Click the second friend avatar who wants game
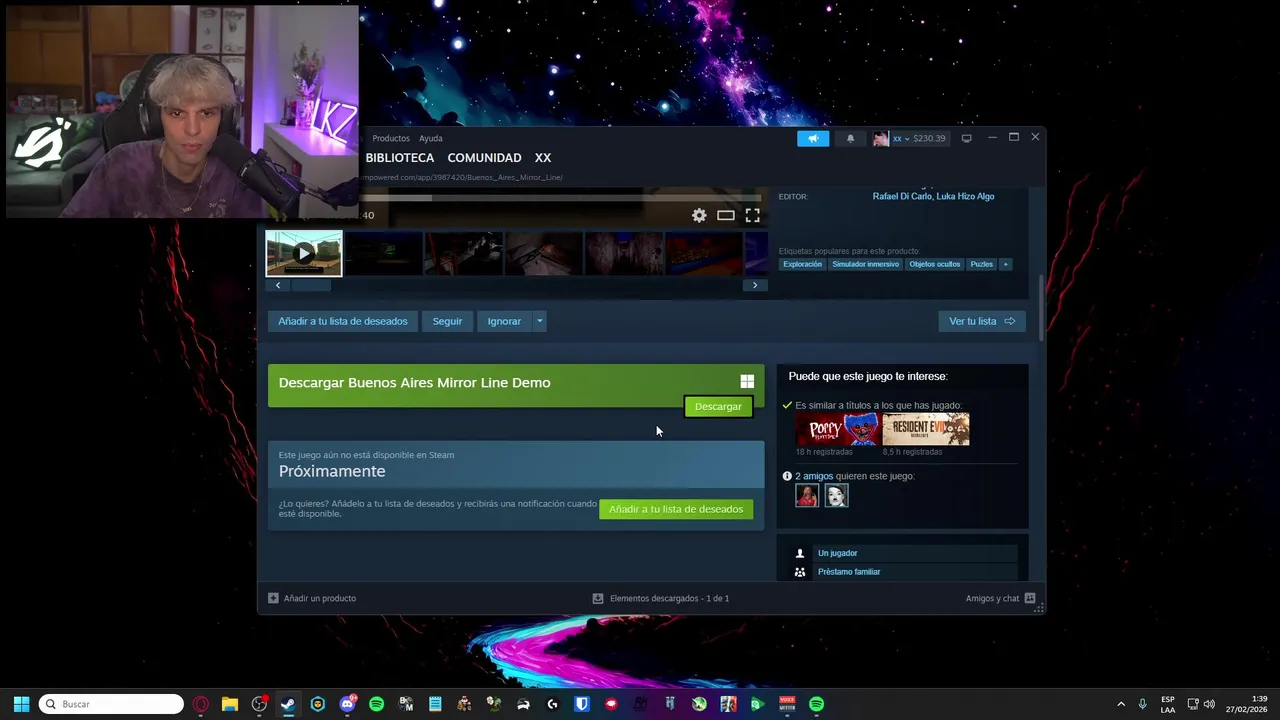The height and width of the screenshot is (720, 1280). click(836, 495)
